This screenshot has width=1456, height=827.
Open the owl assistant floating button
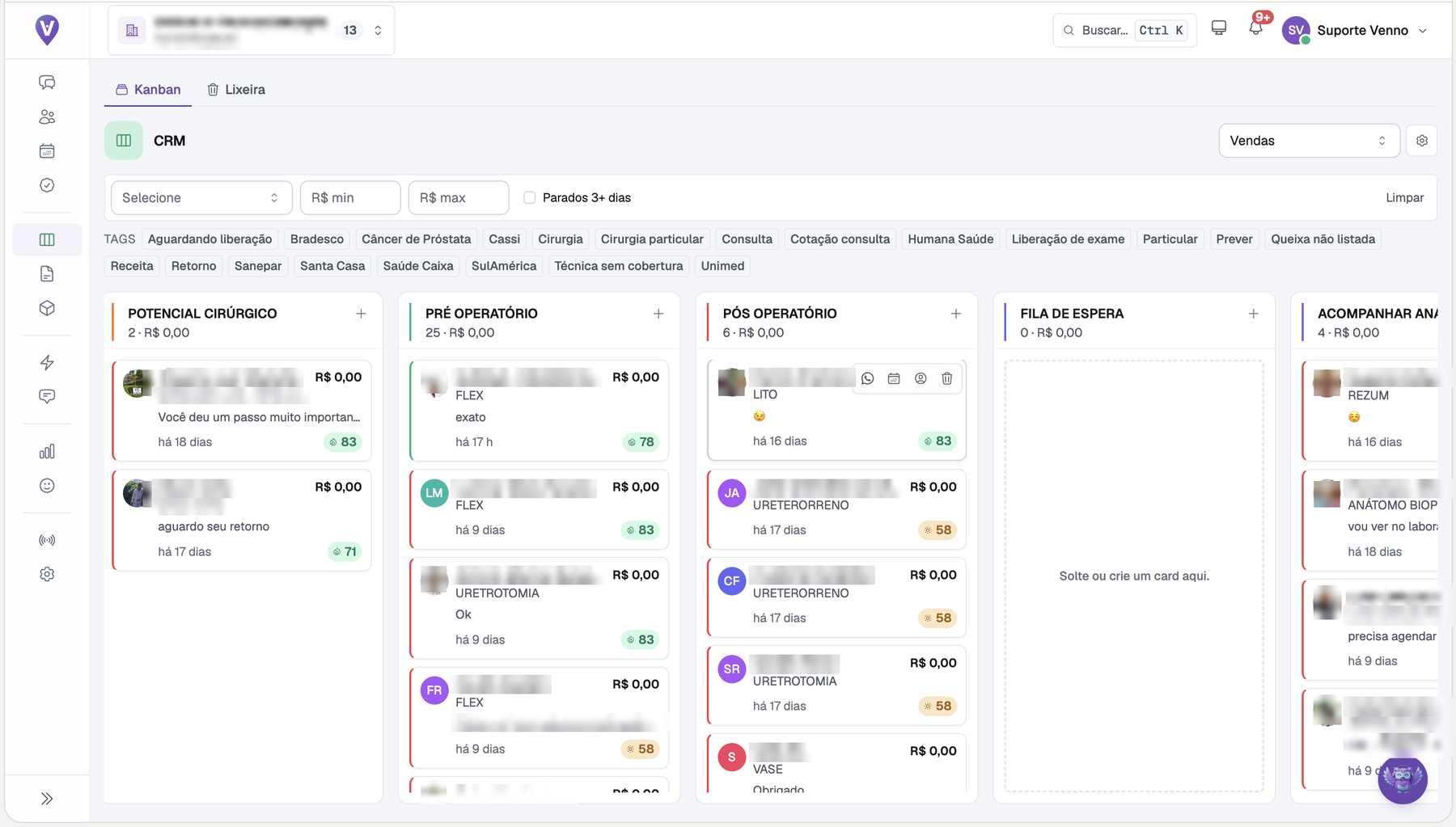point(1403,778)
